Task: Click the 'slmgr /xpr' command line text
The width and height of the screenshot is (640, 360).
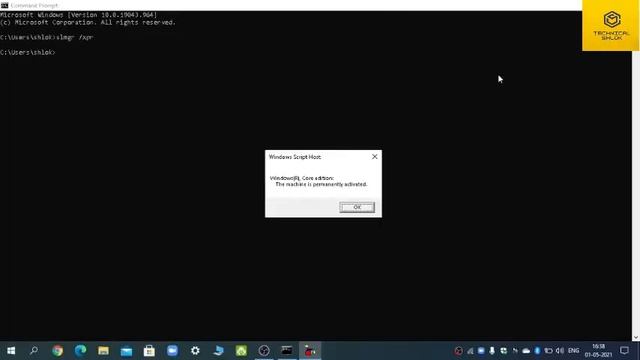Action: (75, 37)
